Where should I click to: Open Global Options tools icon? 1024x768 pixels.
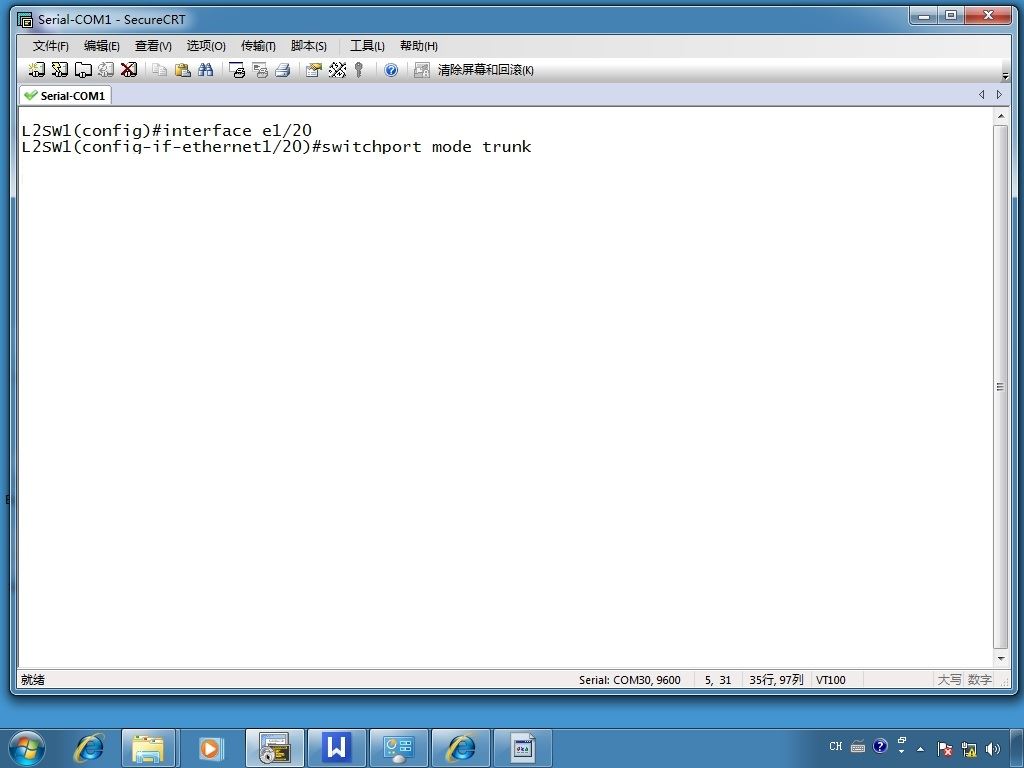[338, 70]
